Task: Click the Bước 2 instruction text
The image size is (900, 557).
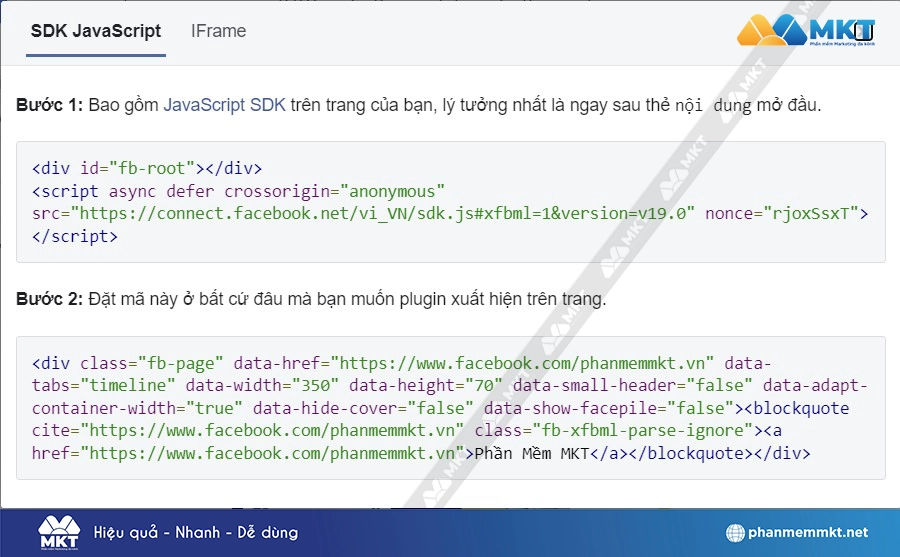Action: pyautogui.click(x=311, y=299)
